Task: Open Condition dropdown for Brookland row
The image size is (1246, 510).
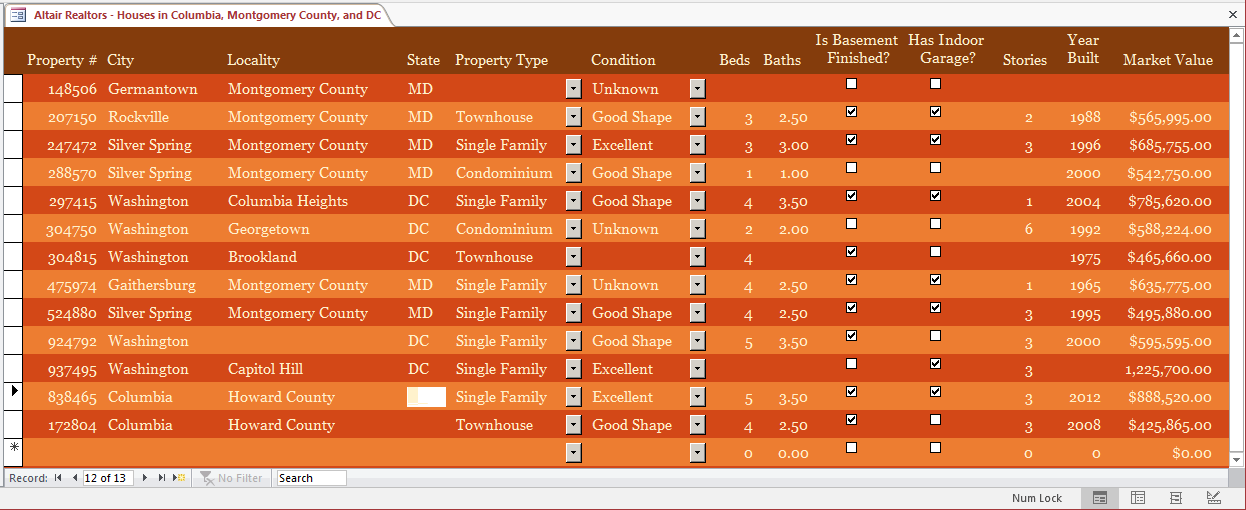Action: click(697, 257)
